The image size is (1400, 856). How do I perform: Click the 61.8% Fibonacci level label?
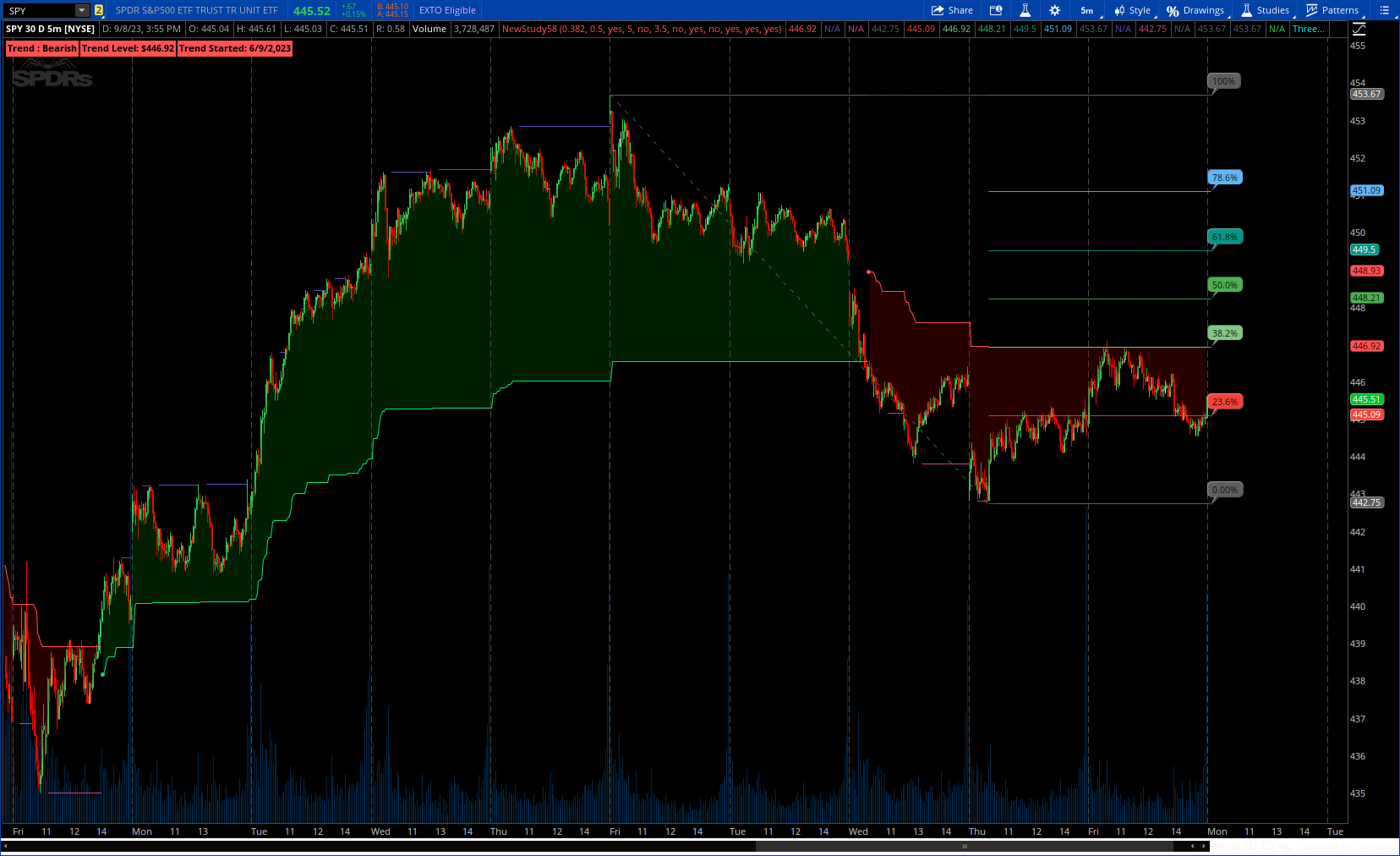coord(1224,237)
